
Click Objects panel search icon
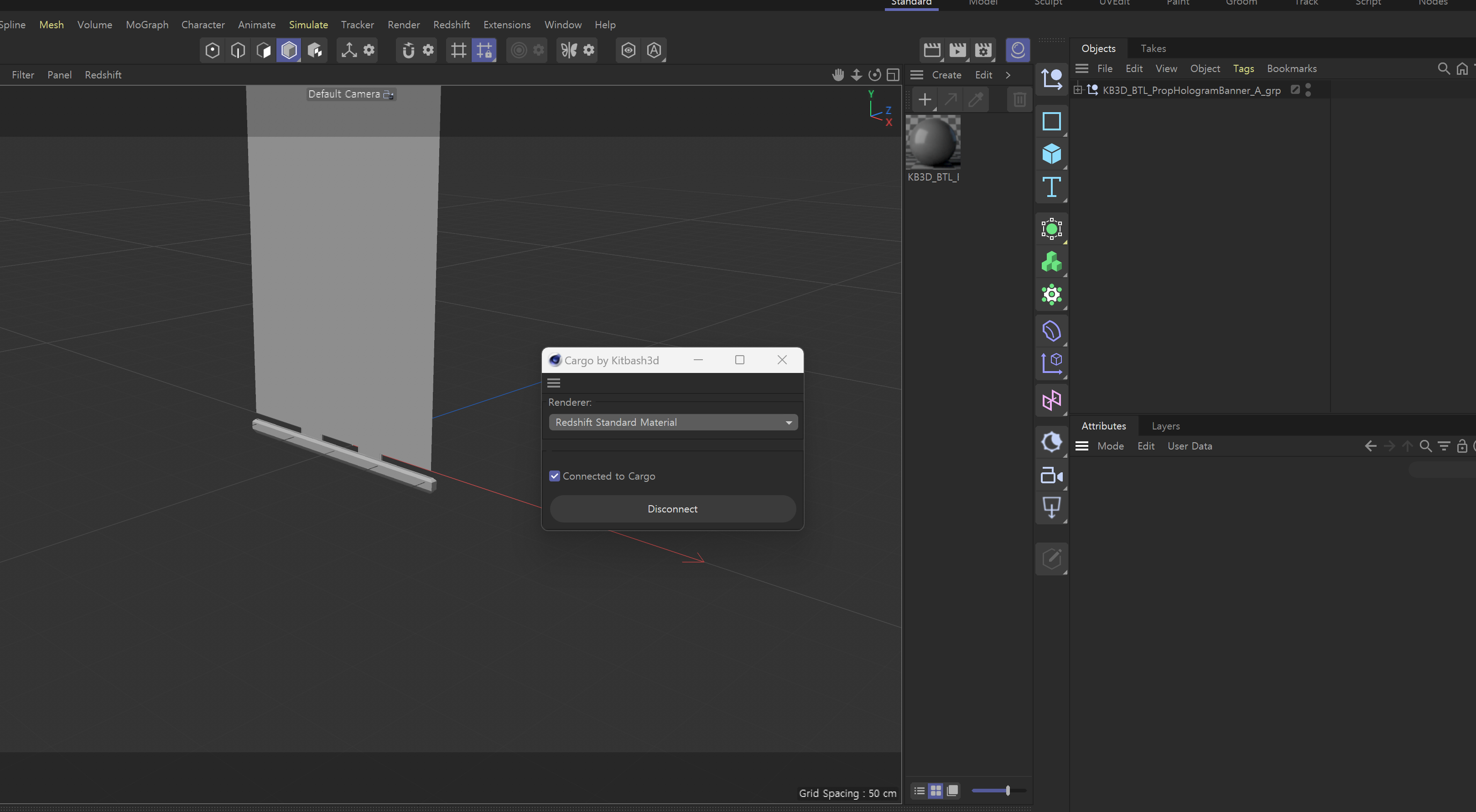click(x=1443, y=69)
